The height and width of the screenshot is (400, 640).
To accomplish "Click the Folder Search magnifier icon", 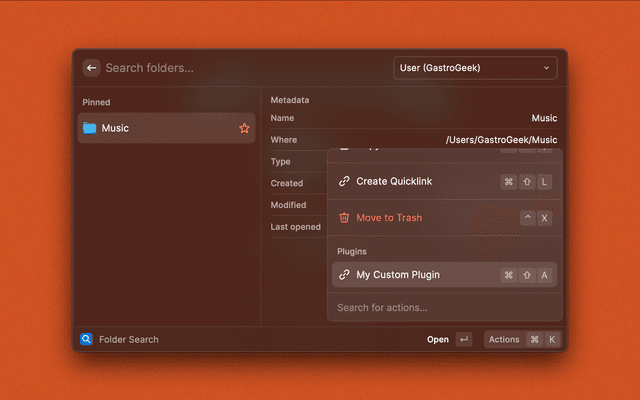I will coord(86,339).
